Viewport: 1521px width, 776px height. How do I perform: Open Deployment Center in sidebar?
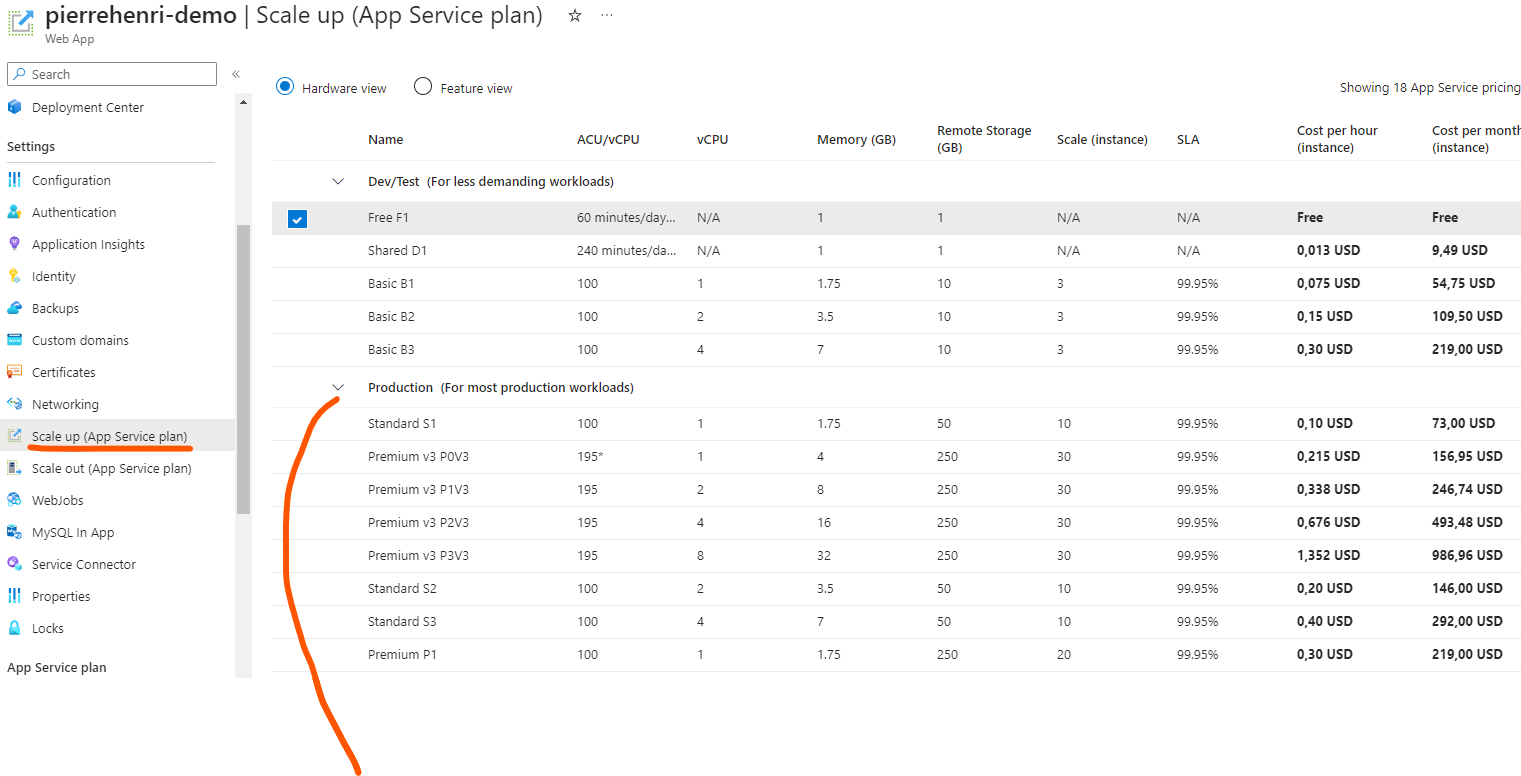coord(88,107)
